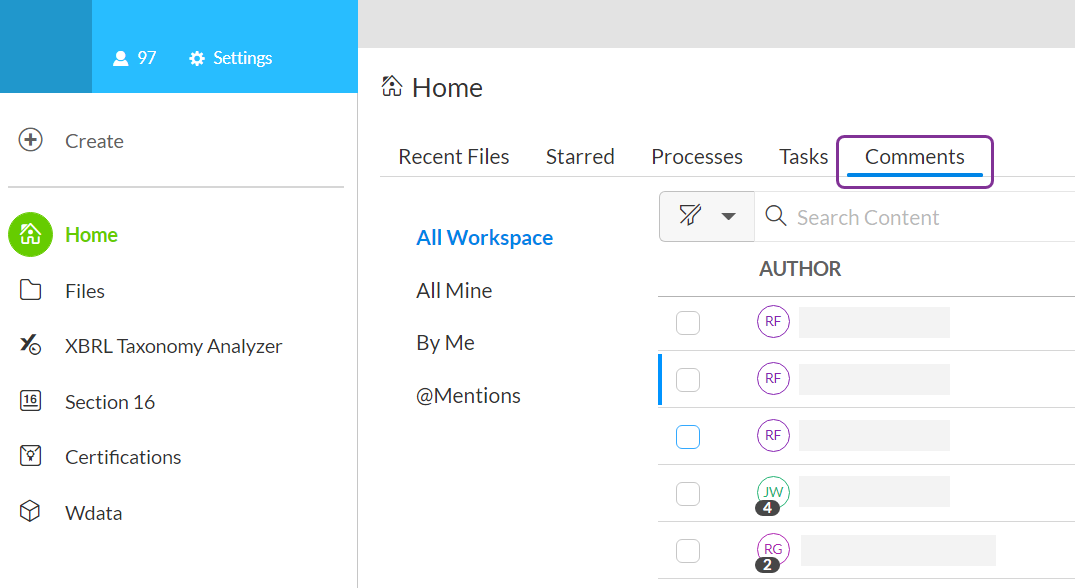Click the Files folder icon
The image size is (1075, 588).
31,291
